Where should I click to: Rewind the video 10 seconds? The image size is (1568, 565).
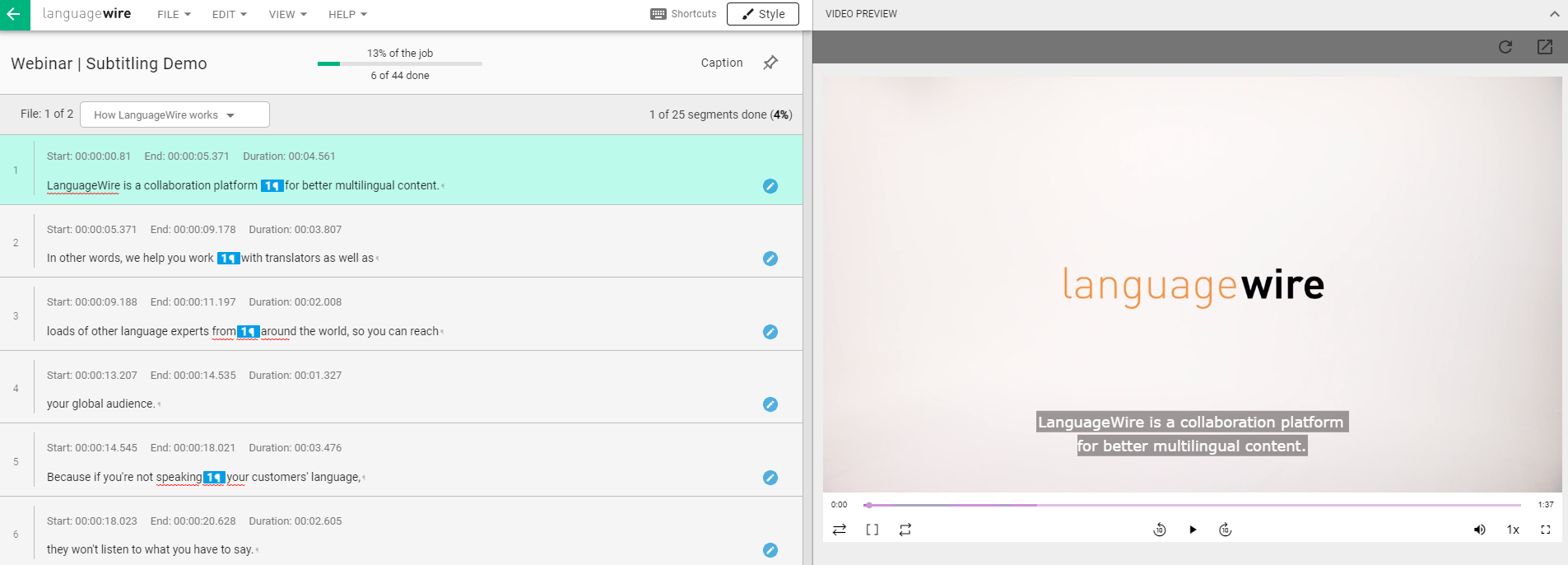[1159, 530]
